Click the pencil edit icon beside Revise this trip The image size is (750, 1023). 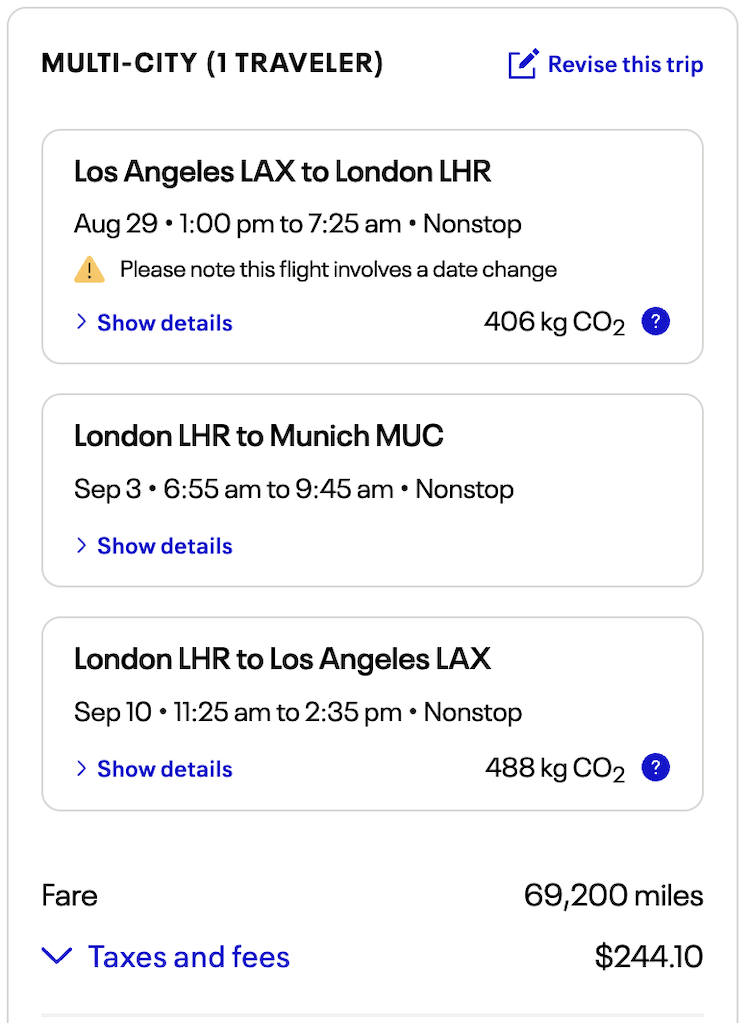(x=524, y=65)
